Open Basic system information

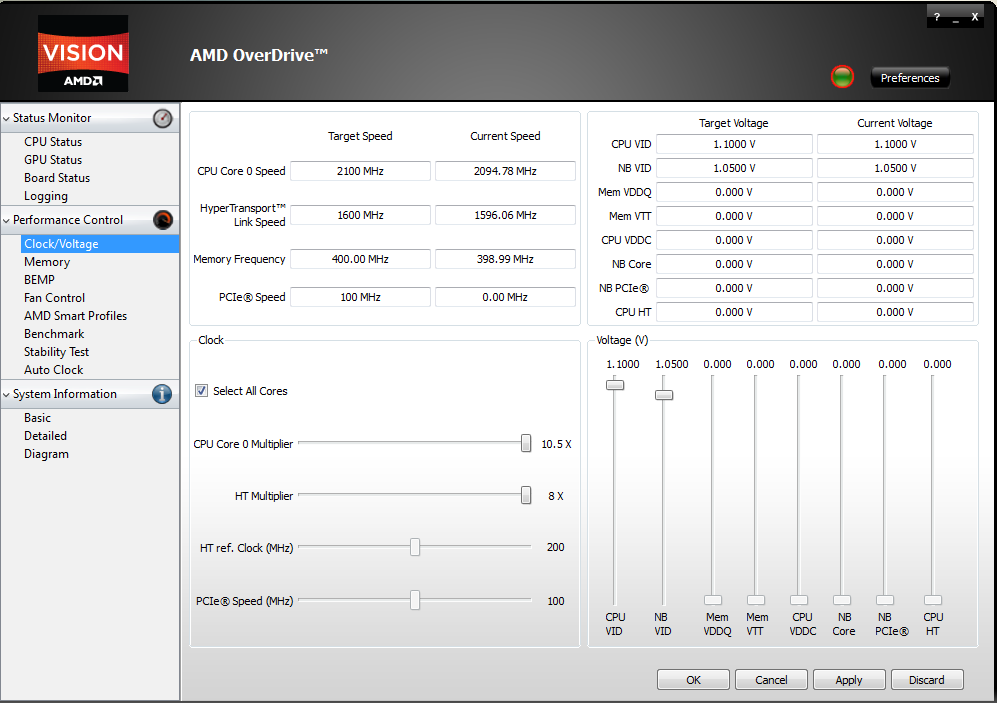click(38, 418)
